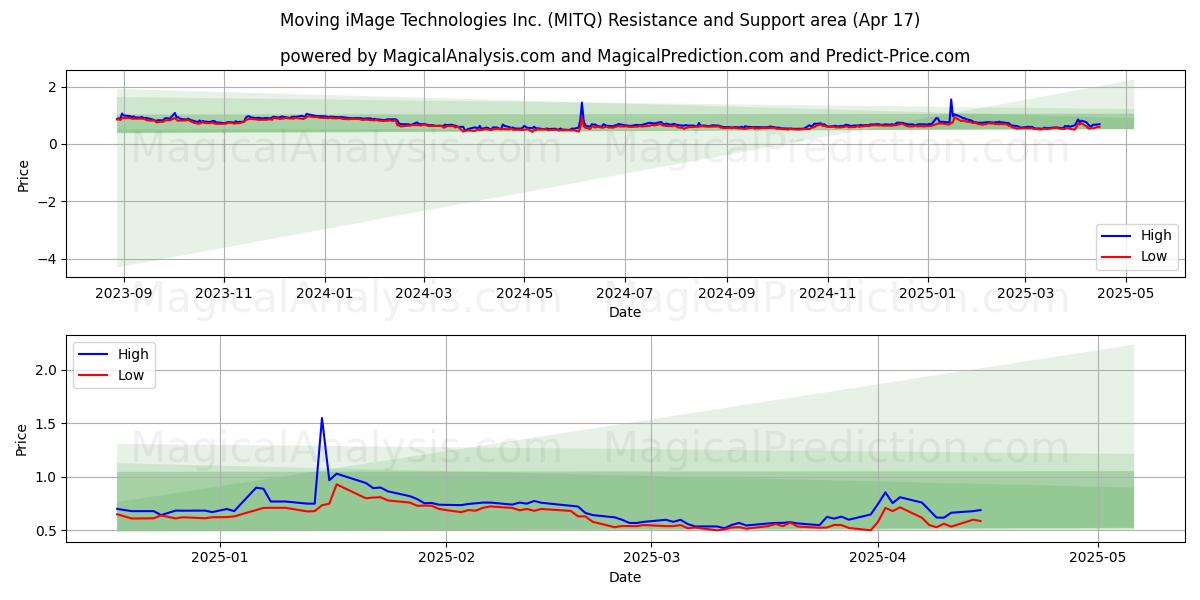
Task: Click the June 2024 price spike in upper chart
Action: [x=582, y=103]
